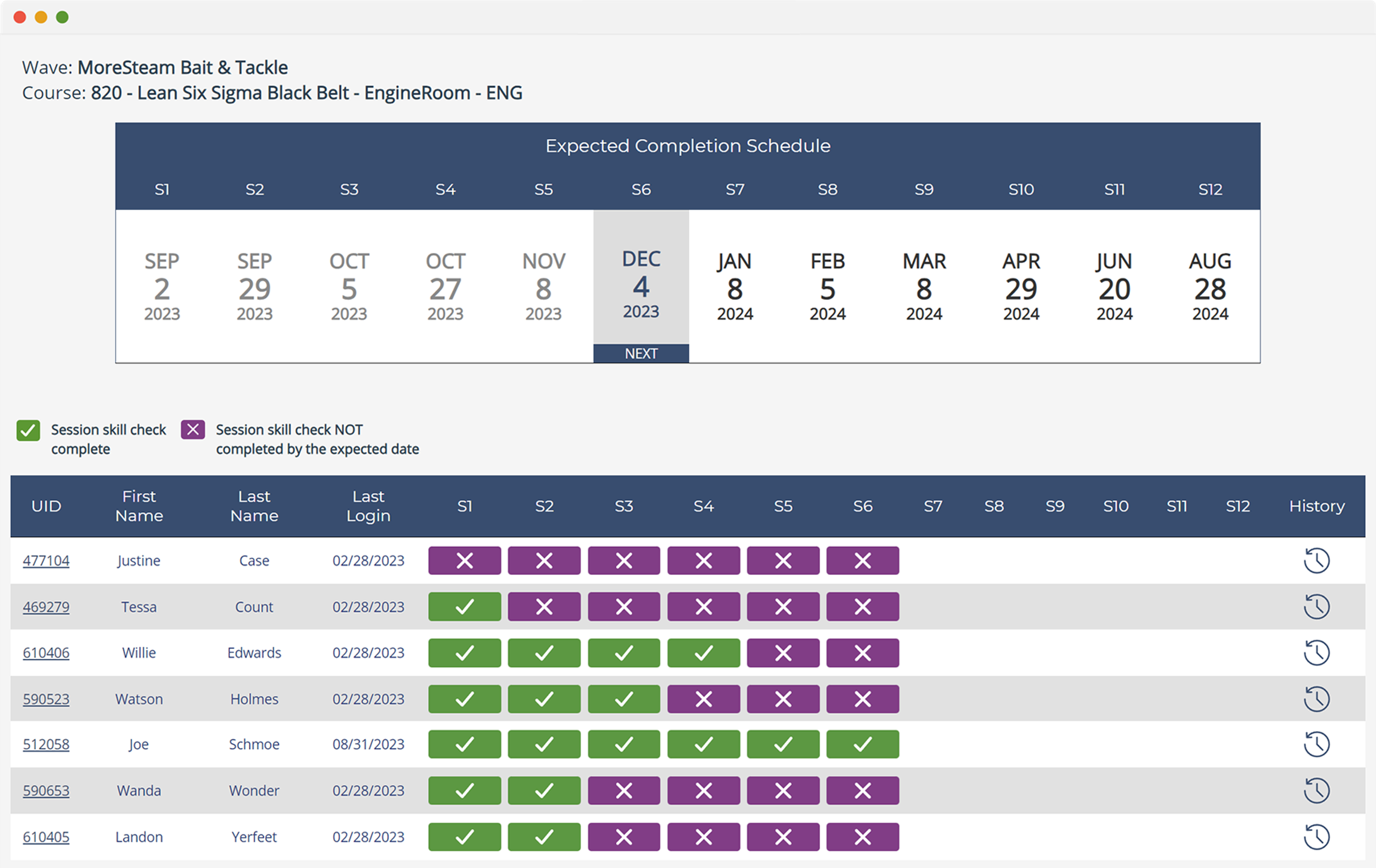This screenshot has height=868, width=1376.
Task: View Willie Edwards history clock icon
Action: 1316,652
